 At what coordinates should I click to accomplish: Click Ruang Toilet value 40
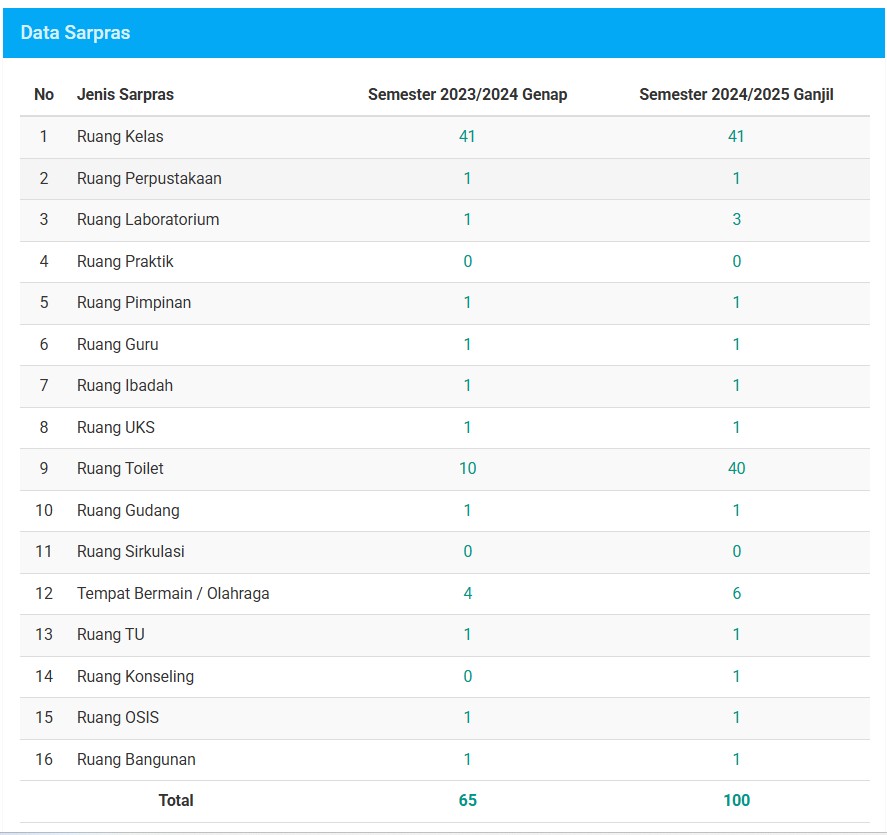coord(736,469)
